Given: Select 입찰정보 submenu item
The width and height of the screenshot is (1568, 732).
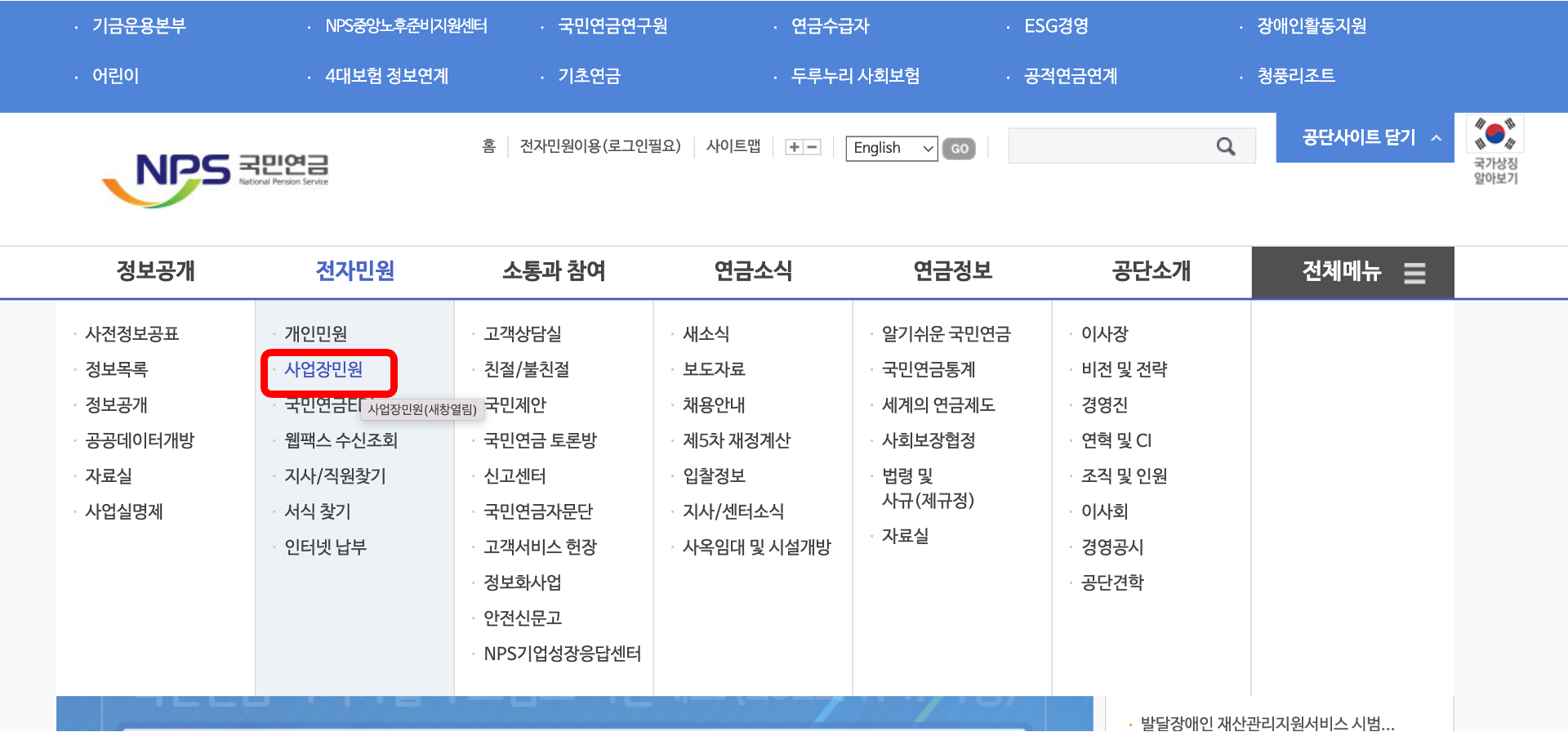Looking at the screenshot, I should (714, 475).
